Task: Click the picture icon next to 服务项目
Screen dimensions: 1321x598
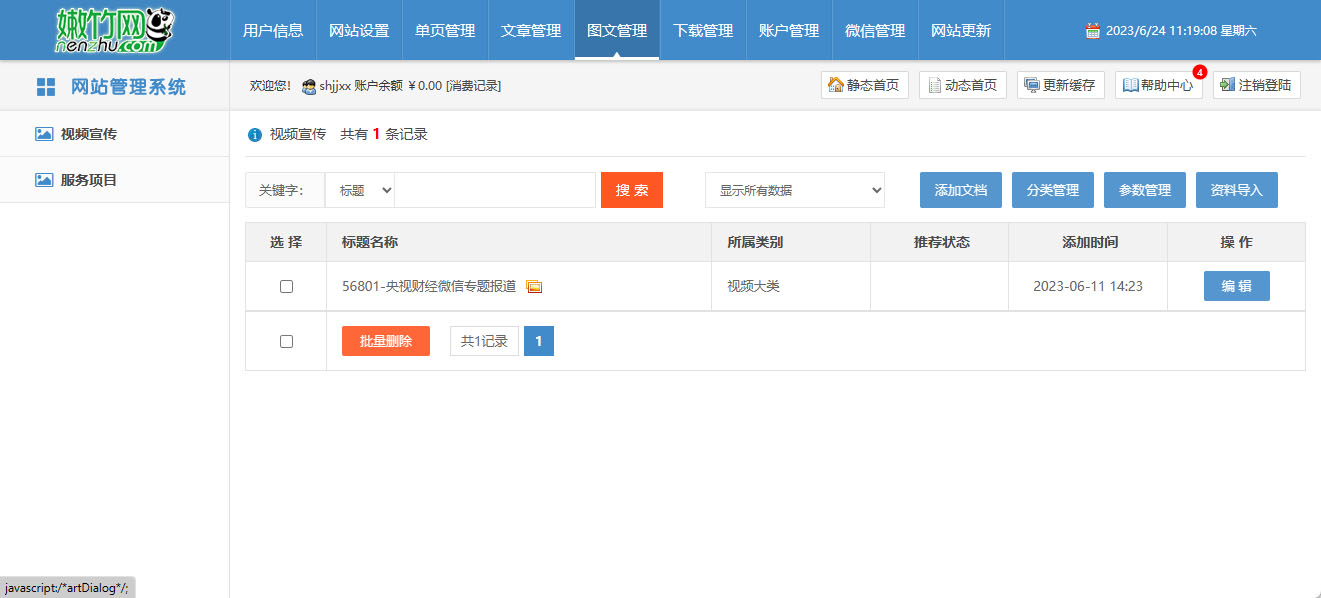Action: (44, 180)
